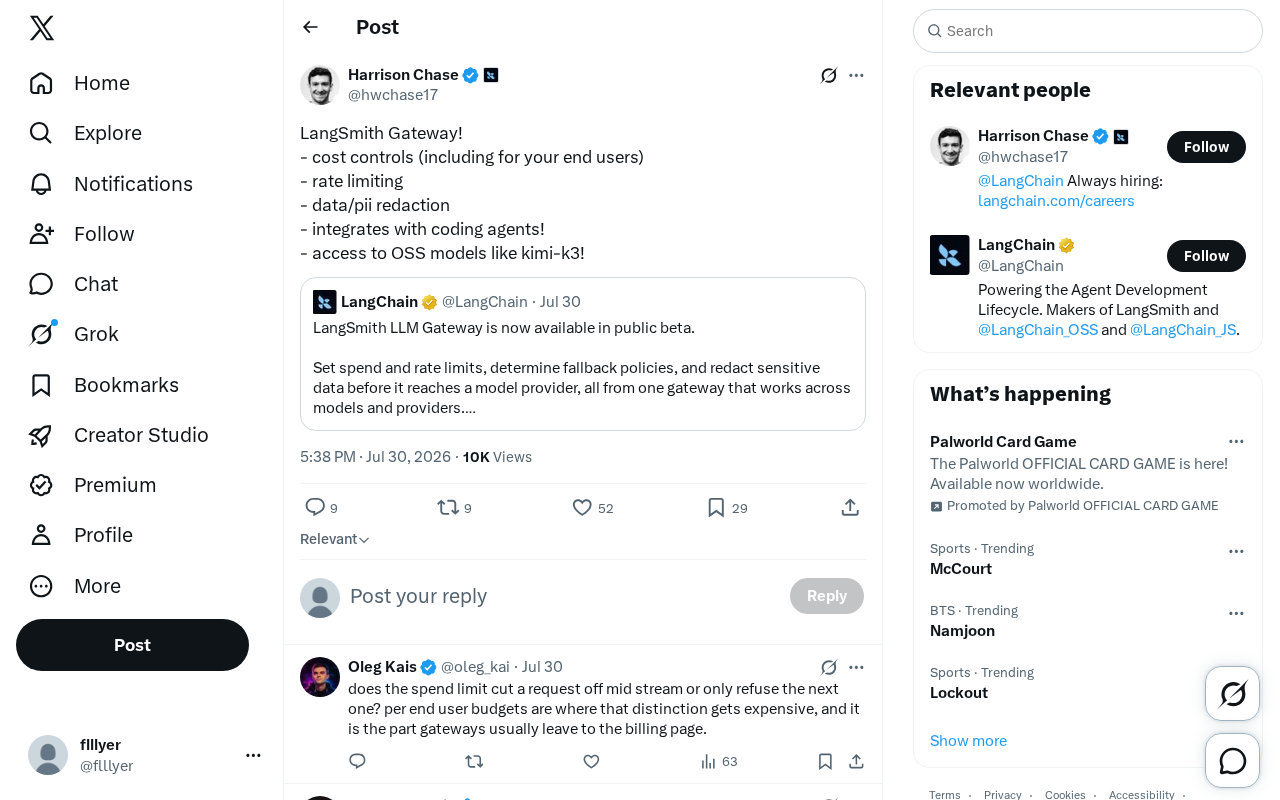Go back using the arrow beside Post
This screenshot has width=1280, height=800.
click(310, 27)
